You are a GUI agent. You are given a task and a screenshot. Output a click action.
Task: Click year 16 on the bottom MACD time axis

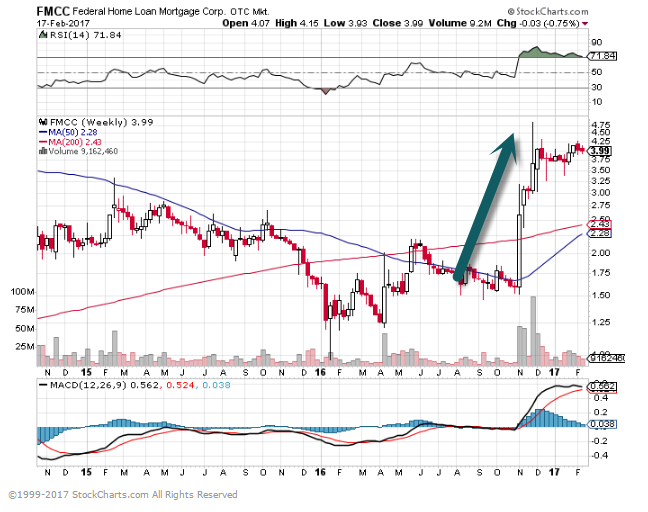[x=320, y=472]
